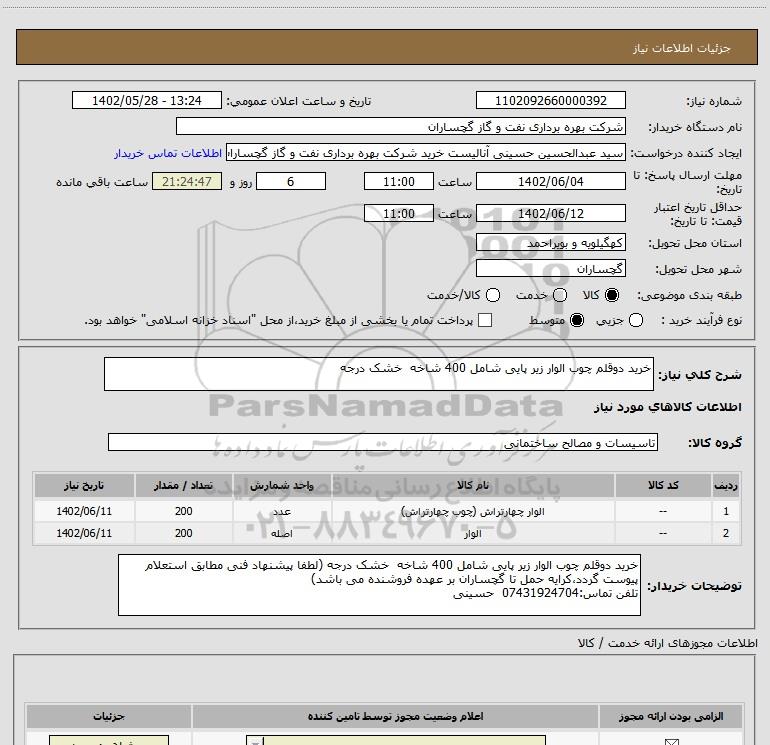Click the unit cell اصله in row 2
The width and height of the screenshot is (770, 745).
pos(282,533)
